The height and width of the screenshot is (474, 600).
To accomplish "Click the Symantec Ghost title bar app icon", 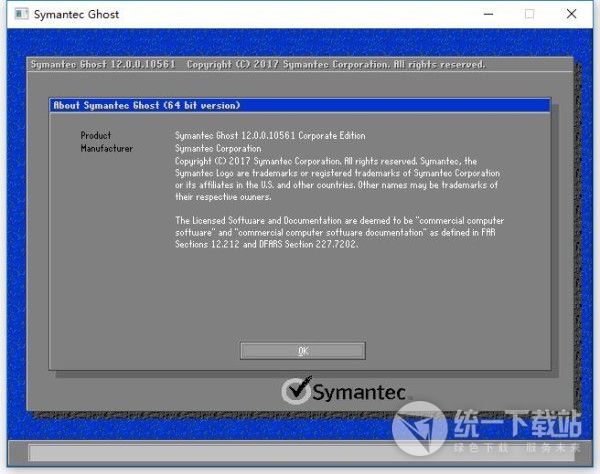I will (21, 14).
